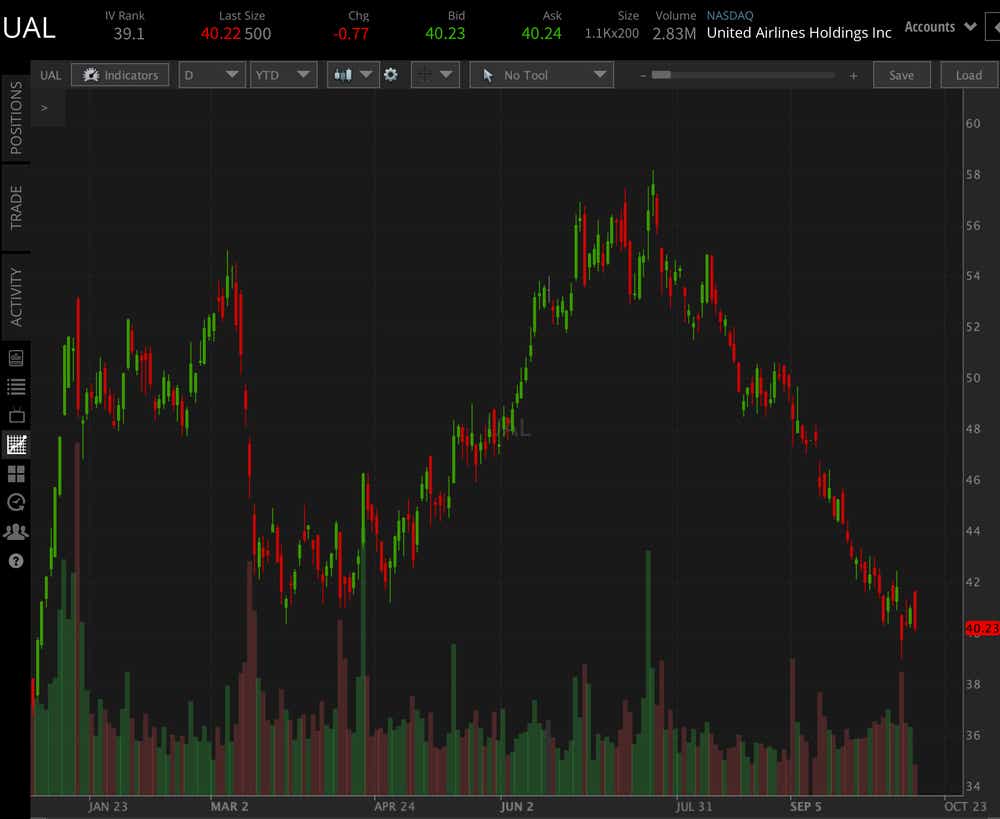Click the United Airlines Holdings Inc name
Image resolution: width=1000 pixels, height=819 pixels.
(x=799, y=33)
